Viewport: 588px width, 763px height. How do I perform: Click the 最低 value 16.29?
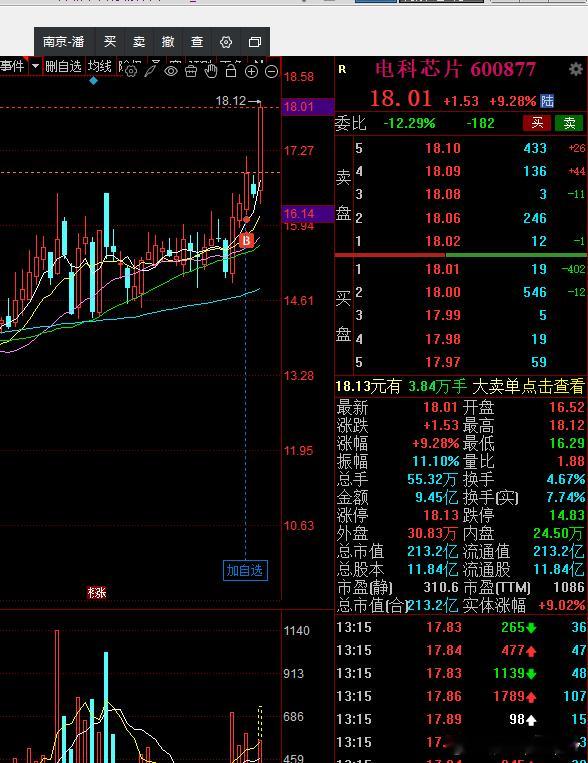point(567,443)
